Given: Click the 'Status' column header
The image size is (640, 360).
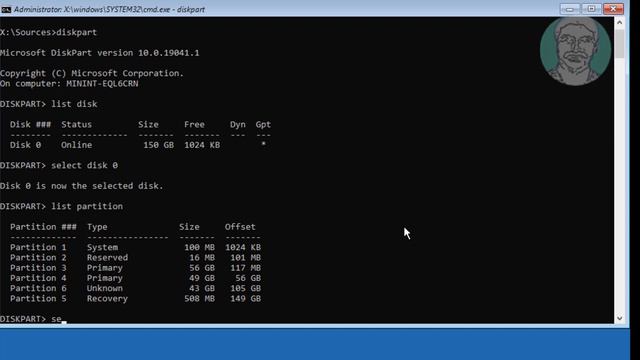Looking at the screenshot, I should coord(76,124).
